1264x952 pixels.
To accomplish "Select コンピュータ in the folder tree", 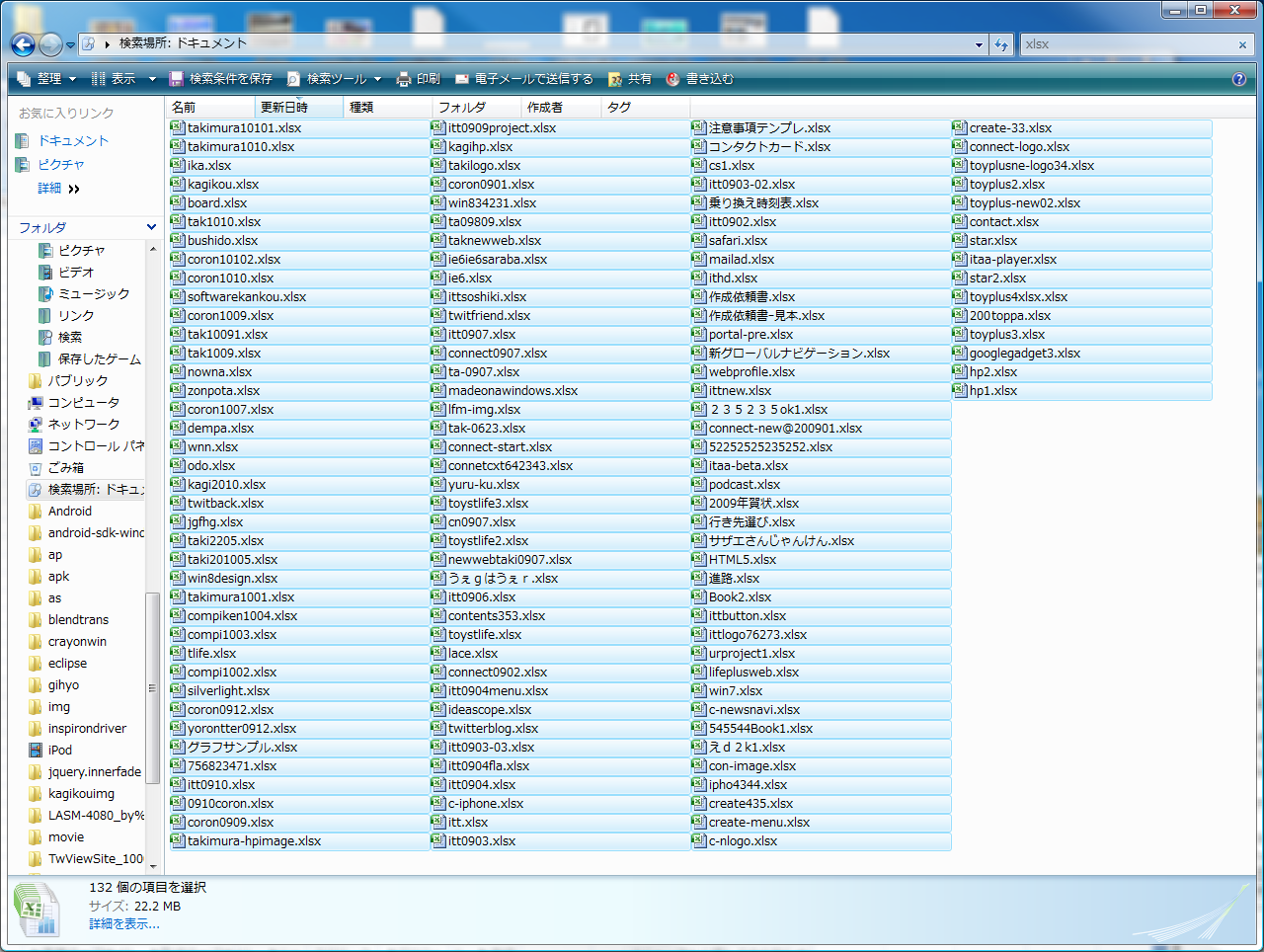I will click(x=84, y=403).
